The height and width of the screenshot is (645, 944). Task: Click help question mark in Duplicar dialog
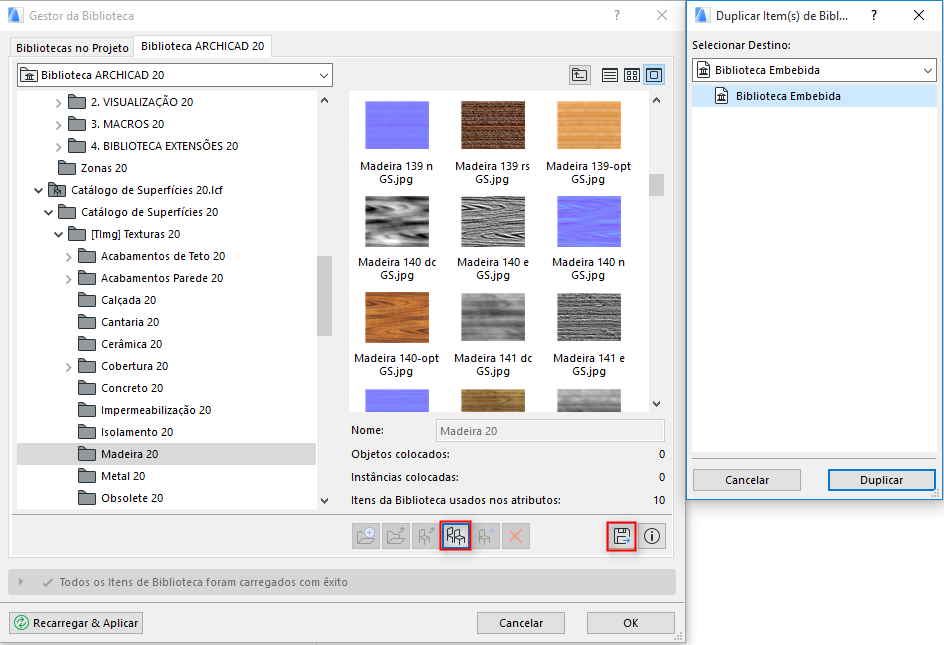874,16
